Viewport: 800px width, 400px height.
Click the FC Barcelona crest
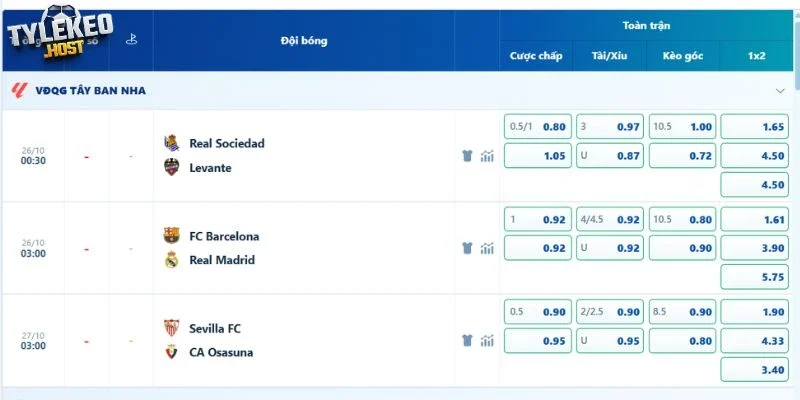(171, 235)
